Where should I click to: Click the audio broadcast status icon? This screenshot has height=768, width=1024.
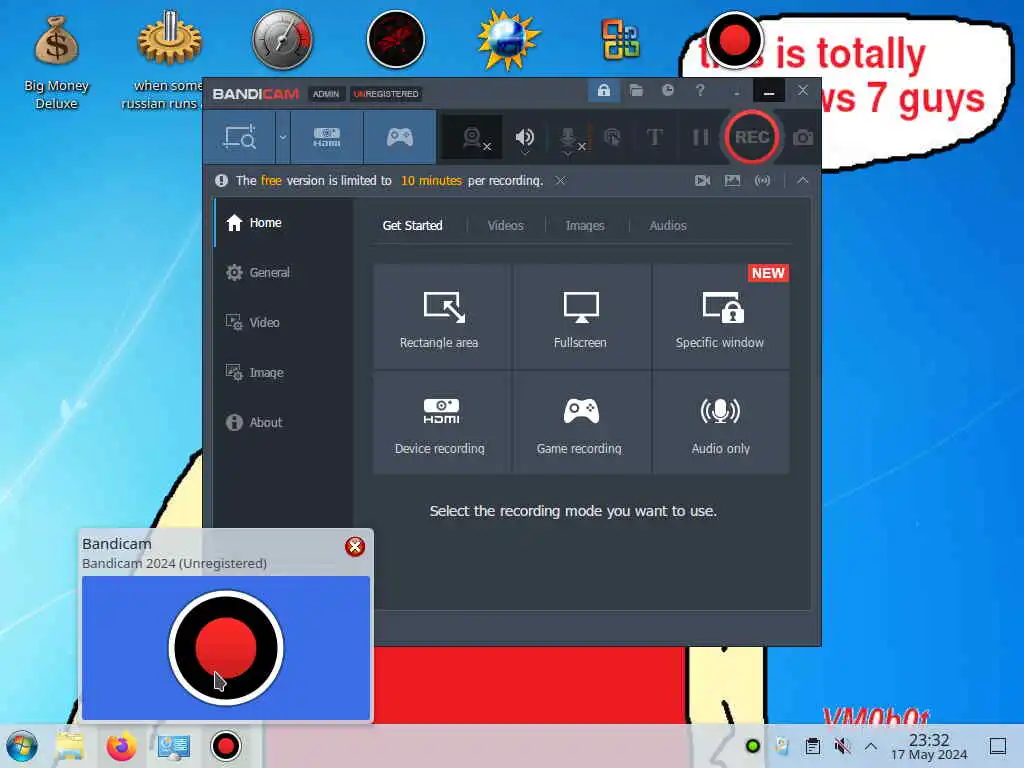tap(762, 181)
